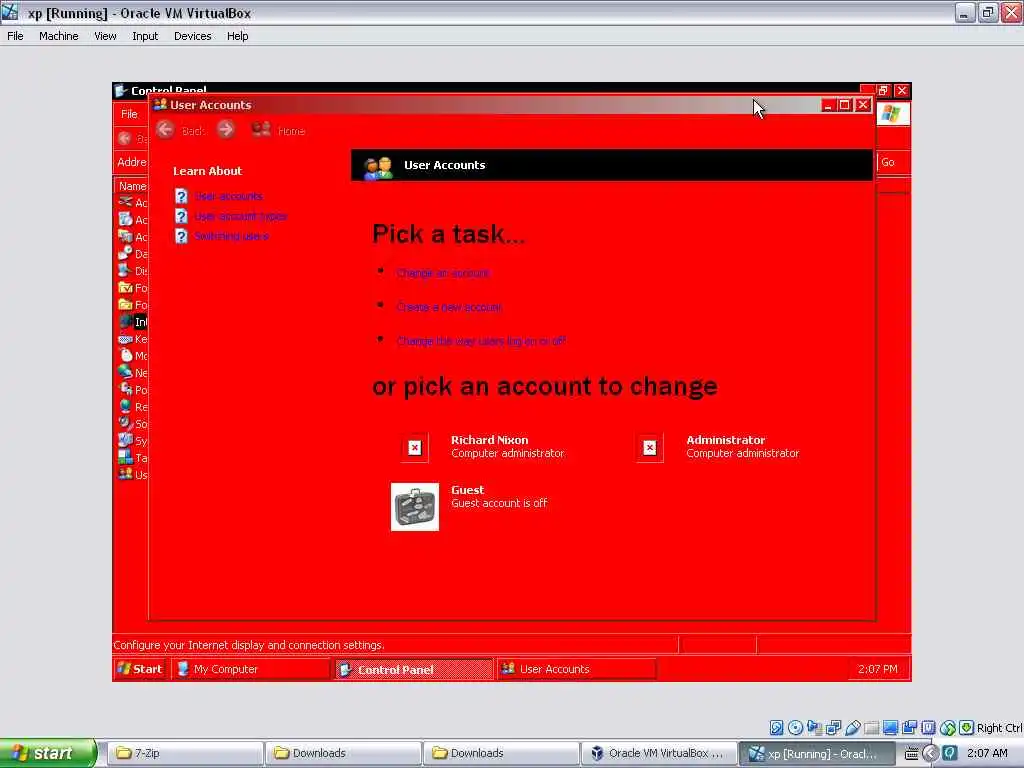Select the System icon in Control Panel list
The width and height of the screenshot is (1024, 768).
125,441
